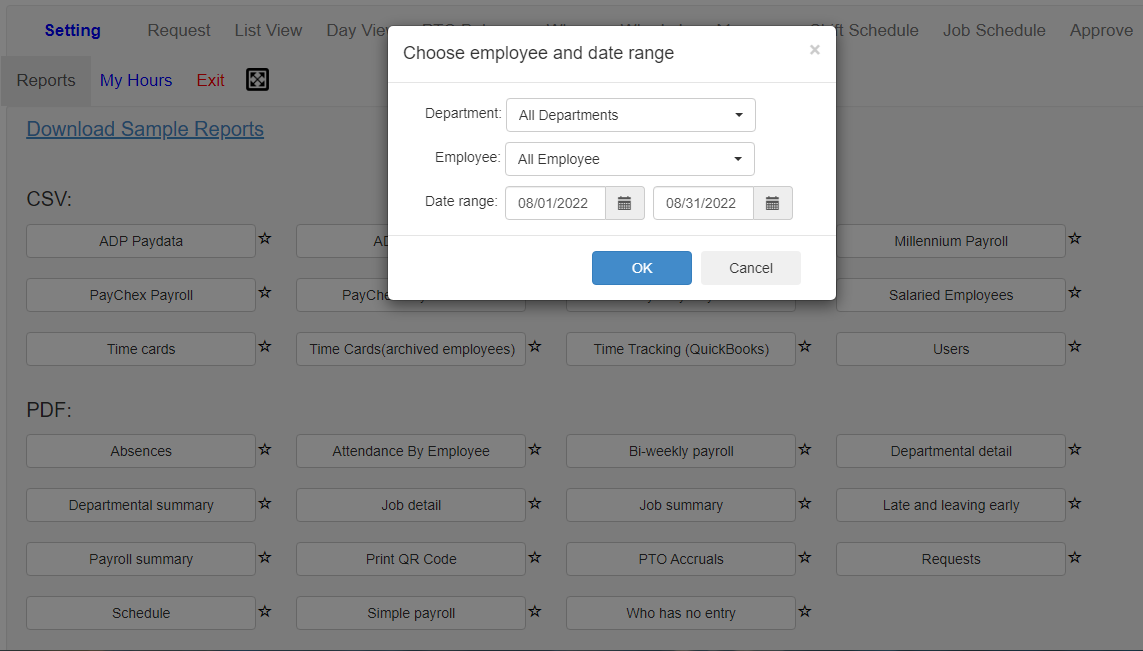
Task: Confirm the dialog with OK
Action: (x=641, y=268)
